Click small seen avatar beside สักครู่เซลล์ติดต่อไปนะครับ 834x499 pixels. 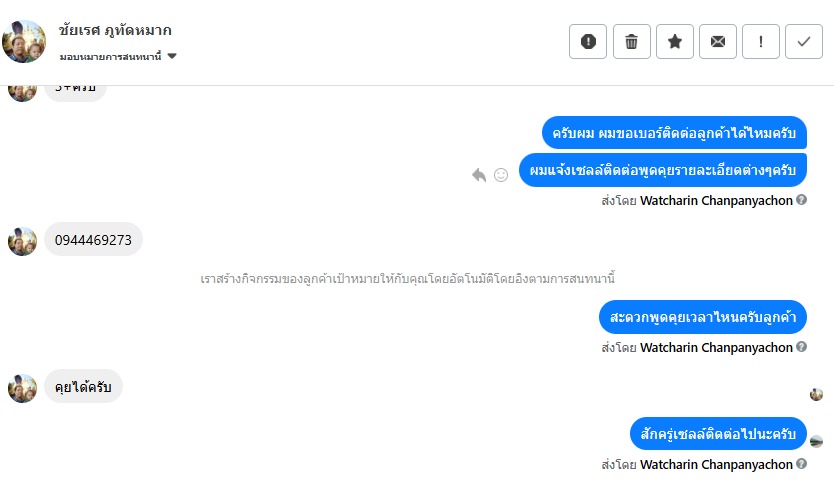point(816,441)
